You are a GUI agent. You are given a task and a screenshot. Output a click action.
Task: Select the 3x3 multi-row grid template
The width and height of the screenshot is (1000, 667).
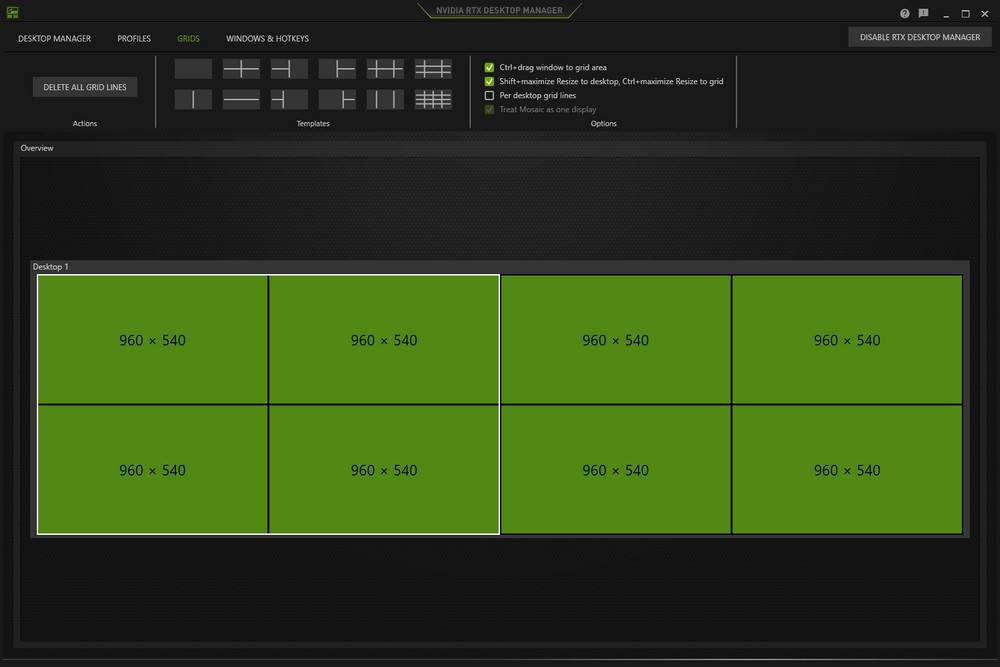pyautogui.click(x=433, y=68)
